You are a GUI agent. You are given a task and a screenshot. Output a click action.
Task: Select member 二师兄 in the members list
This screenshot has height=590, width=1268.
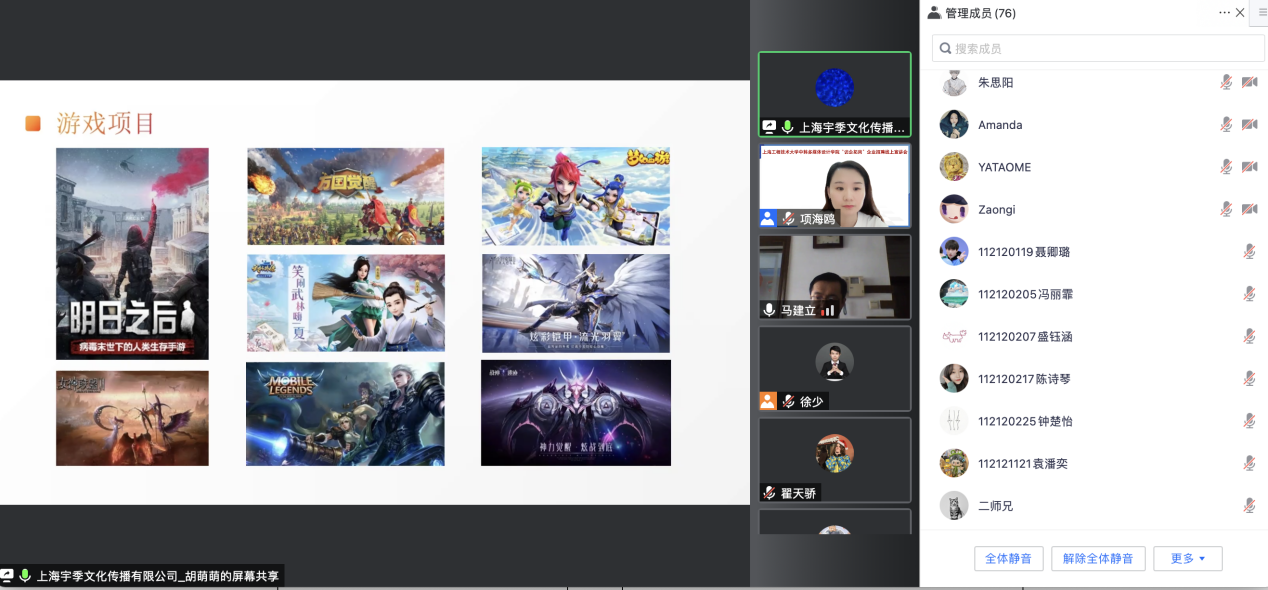995,506
